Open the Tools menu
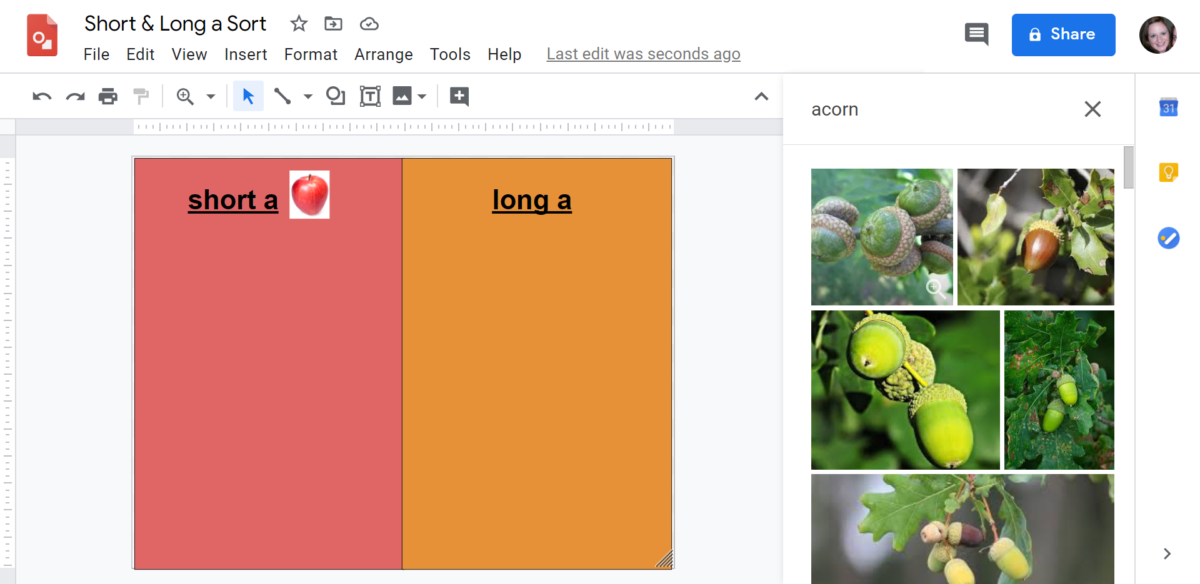 tap(450, 54)
